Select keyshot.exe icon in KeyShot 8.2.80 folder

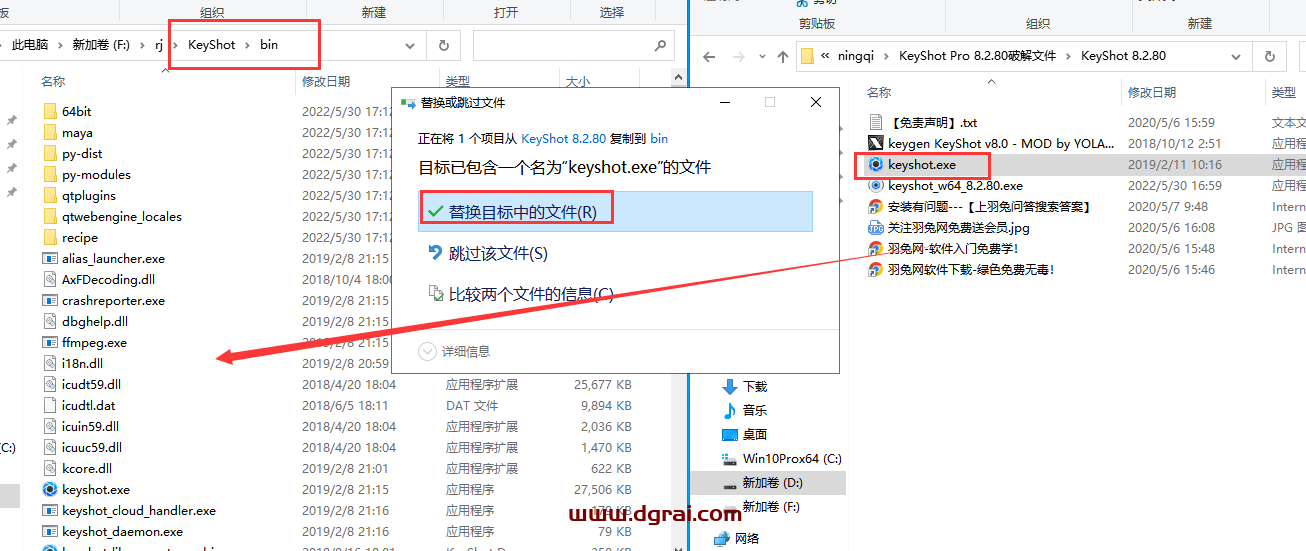pyautogui.click(x=876, y=164)
